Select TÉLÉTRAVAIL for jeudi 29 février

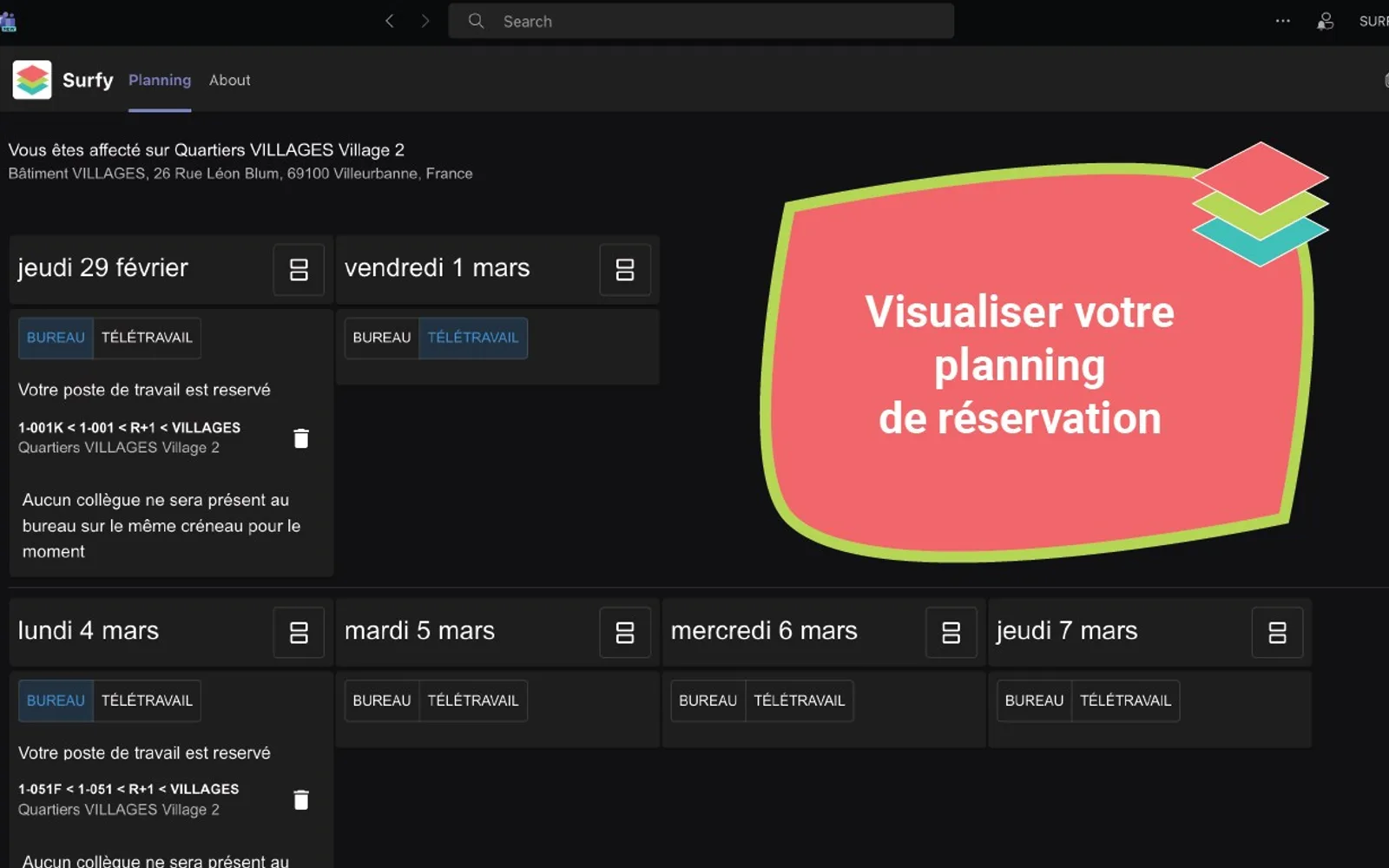coord(147,338)
